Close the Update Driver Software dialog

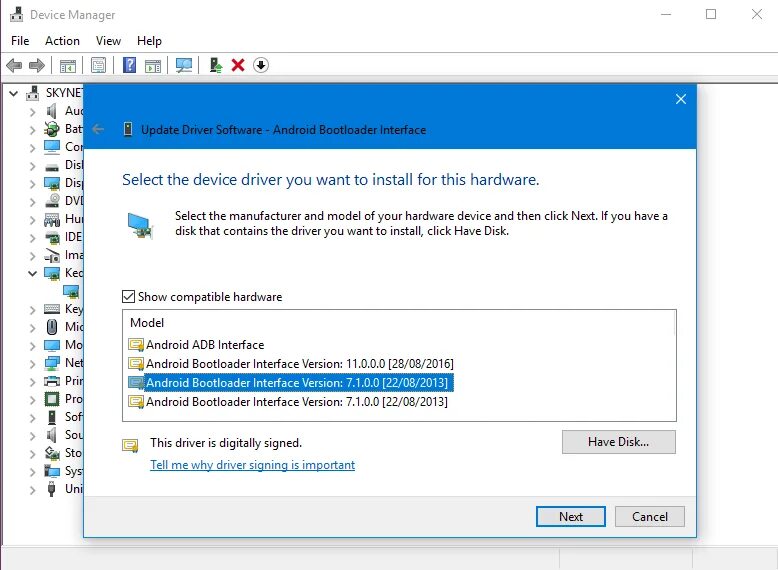[x=681, y=99]
